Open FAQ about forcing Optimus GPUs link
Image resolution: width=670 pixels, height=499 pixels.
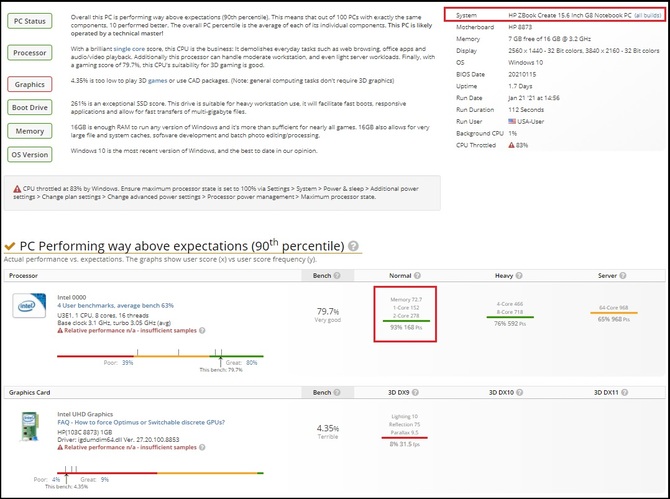(141, 422)
